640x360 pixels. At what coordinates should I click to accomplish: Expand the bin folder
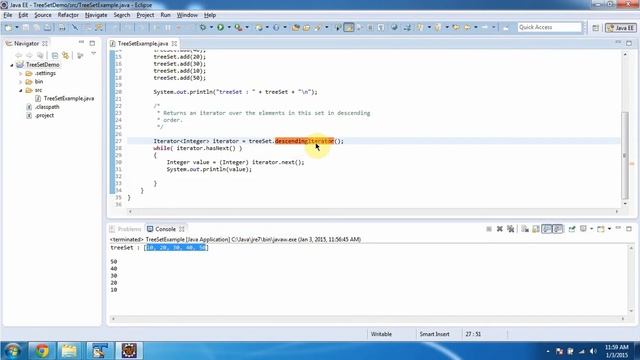20,82
